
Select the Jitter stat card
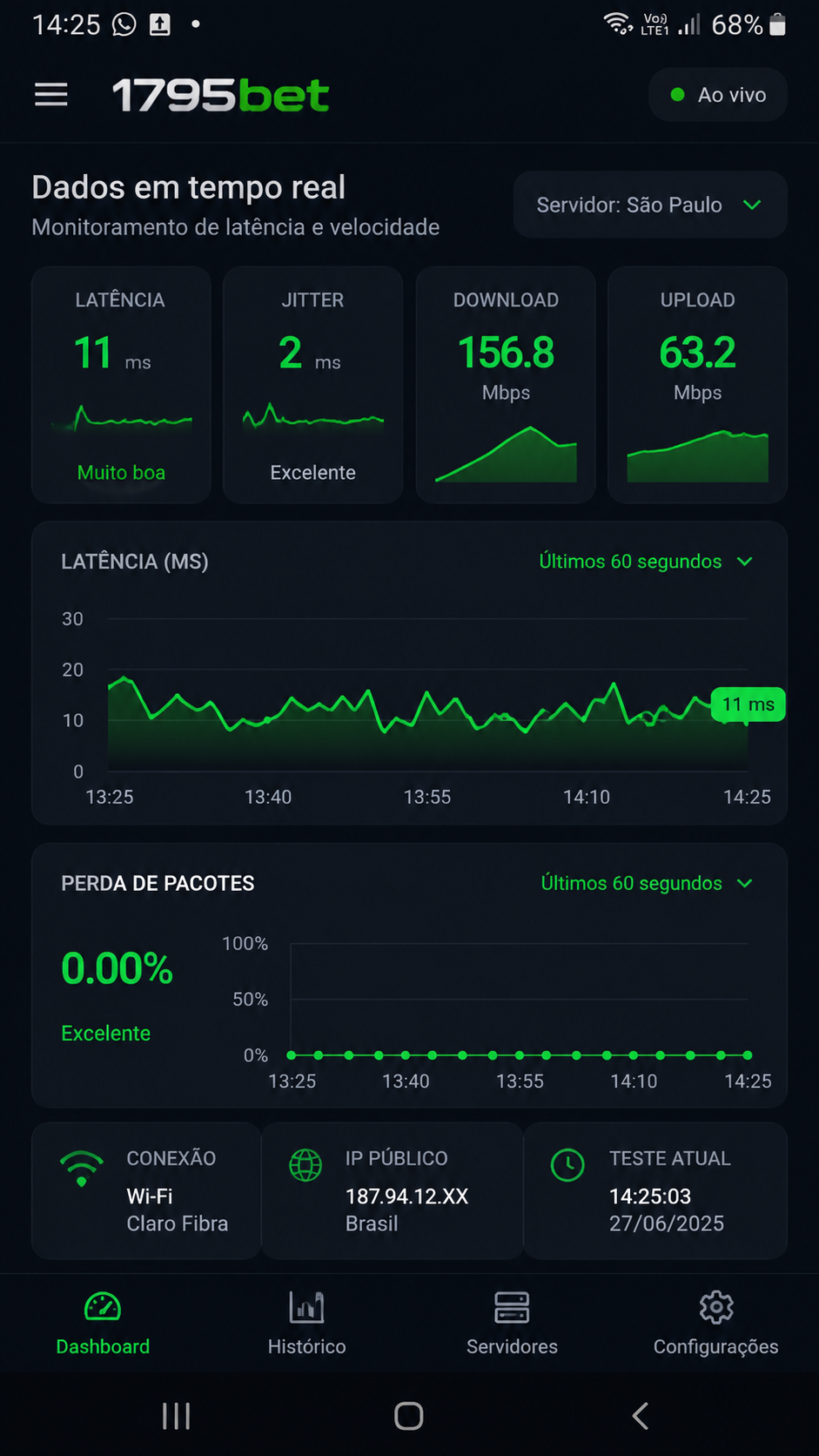[312, 385]
